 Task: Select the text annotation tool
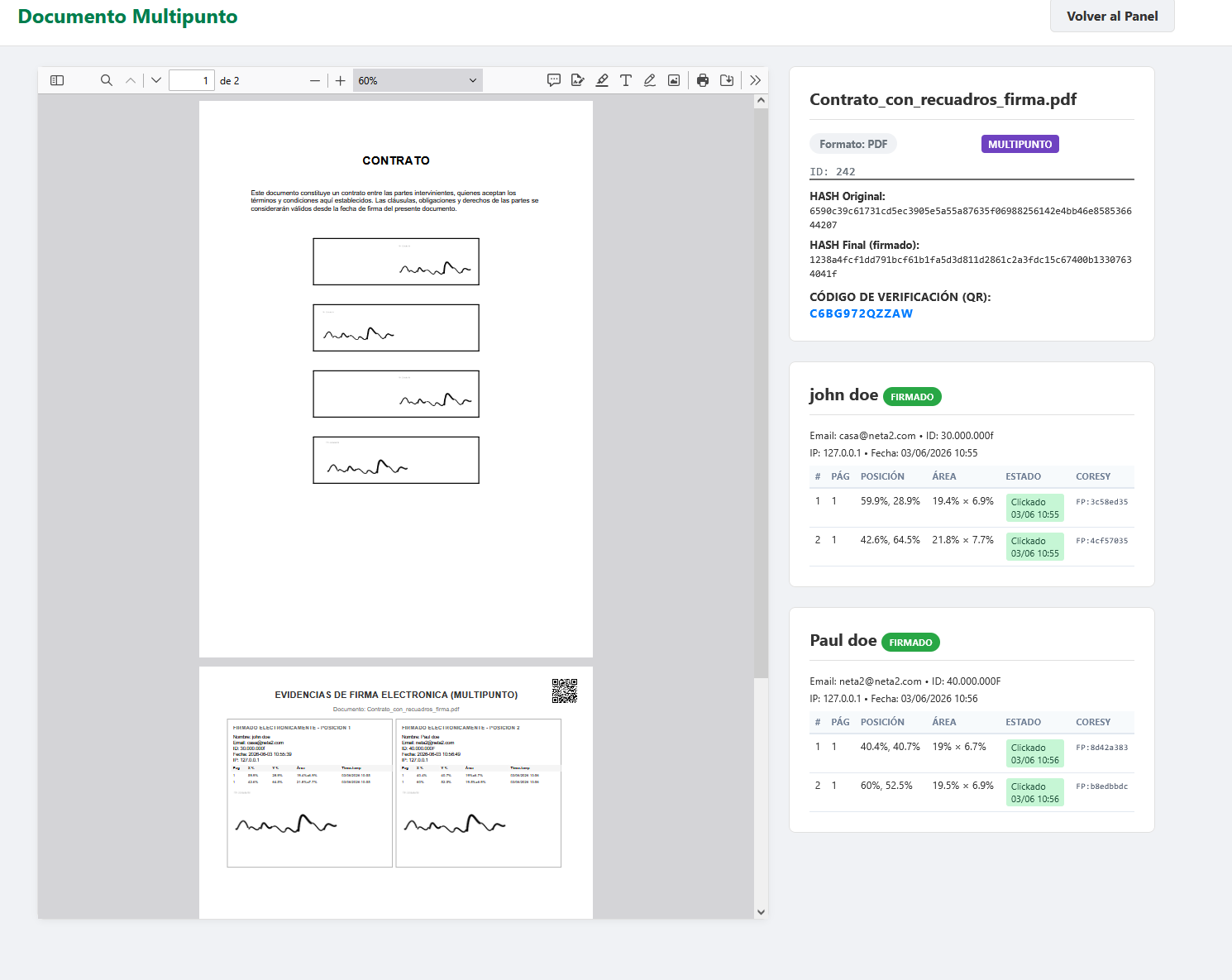click(x=626, y=80)
